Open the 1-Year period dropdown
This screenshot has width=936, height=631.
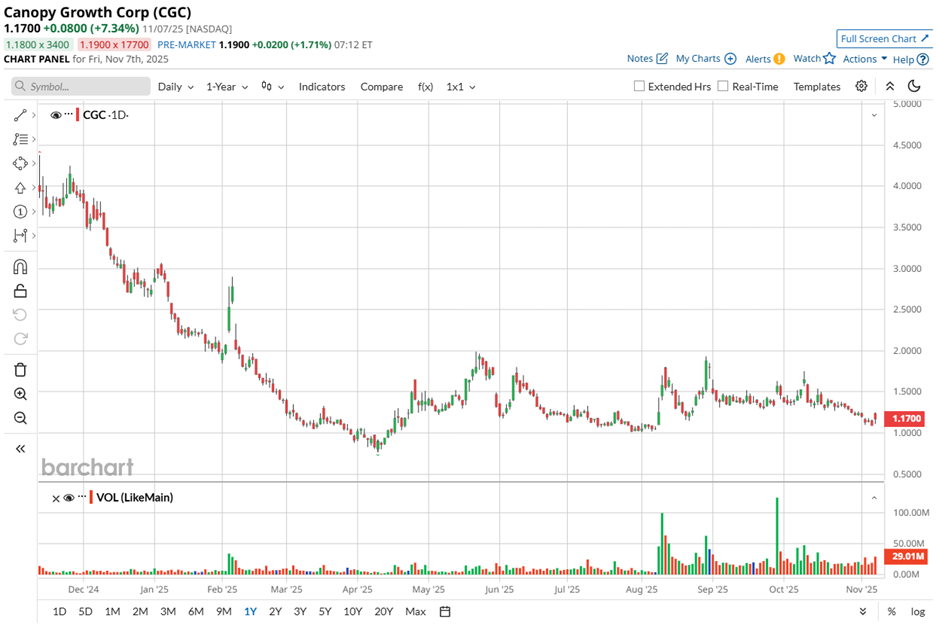[227, 87]
